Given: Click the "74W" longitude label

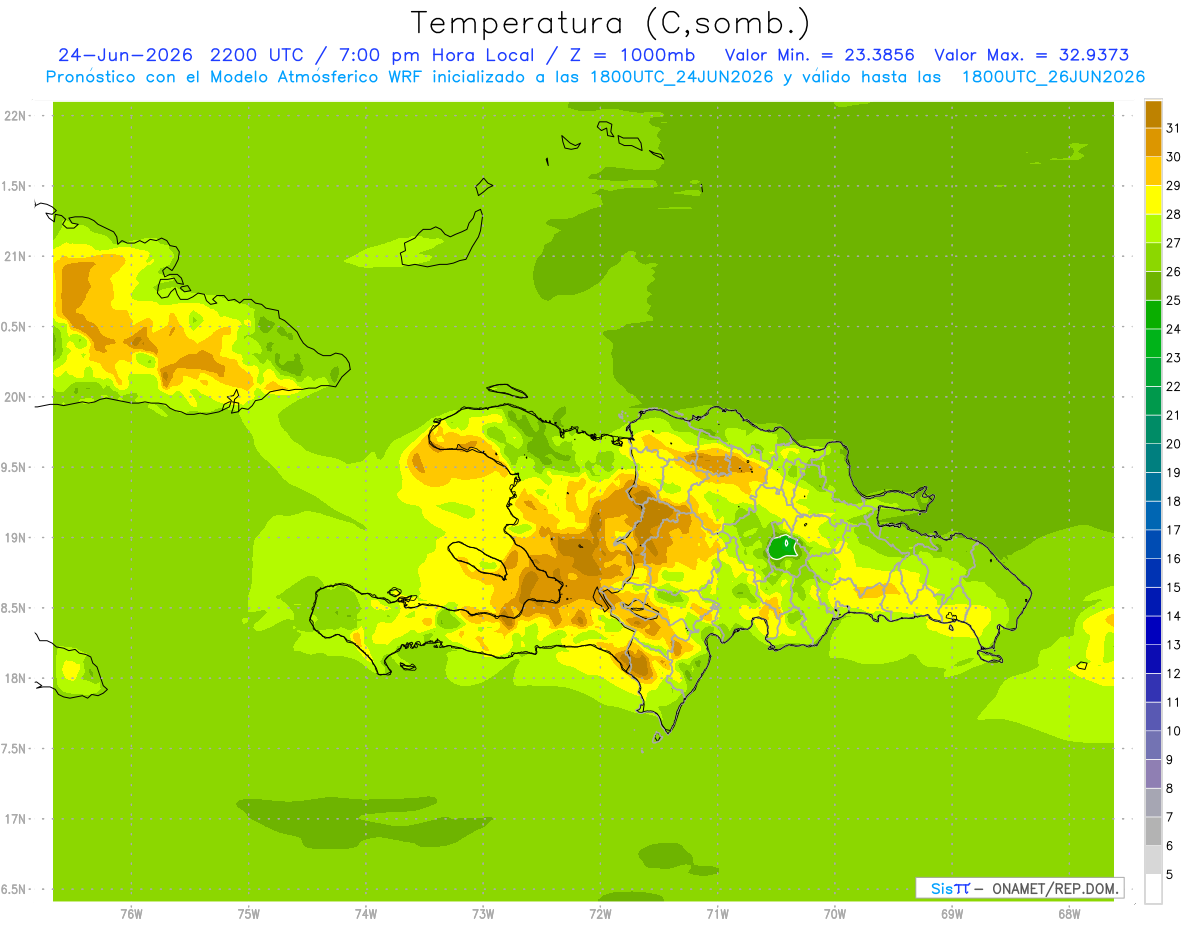Looking at the screenshot, I should 366,914.
